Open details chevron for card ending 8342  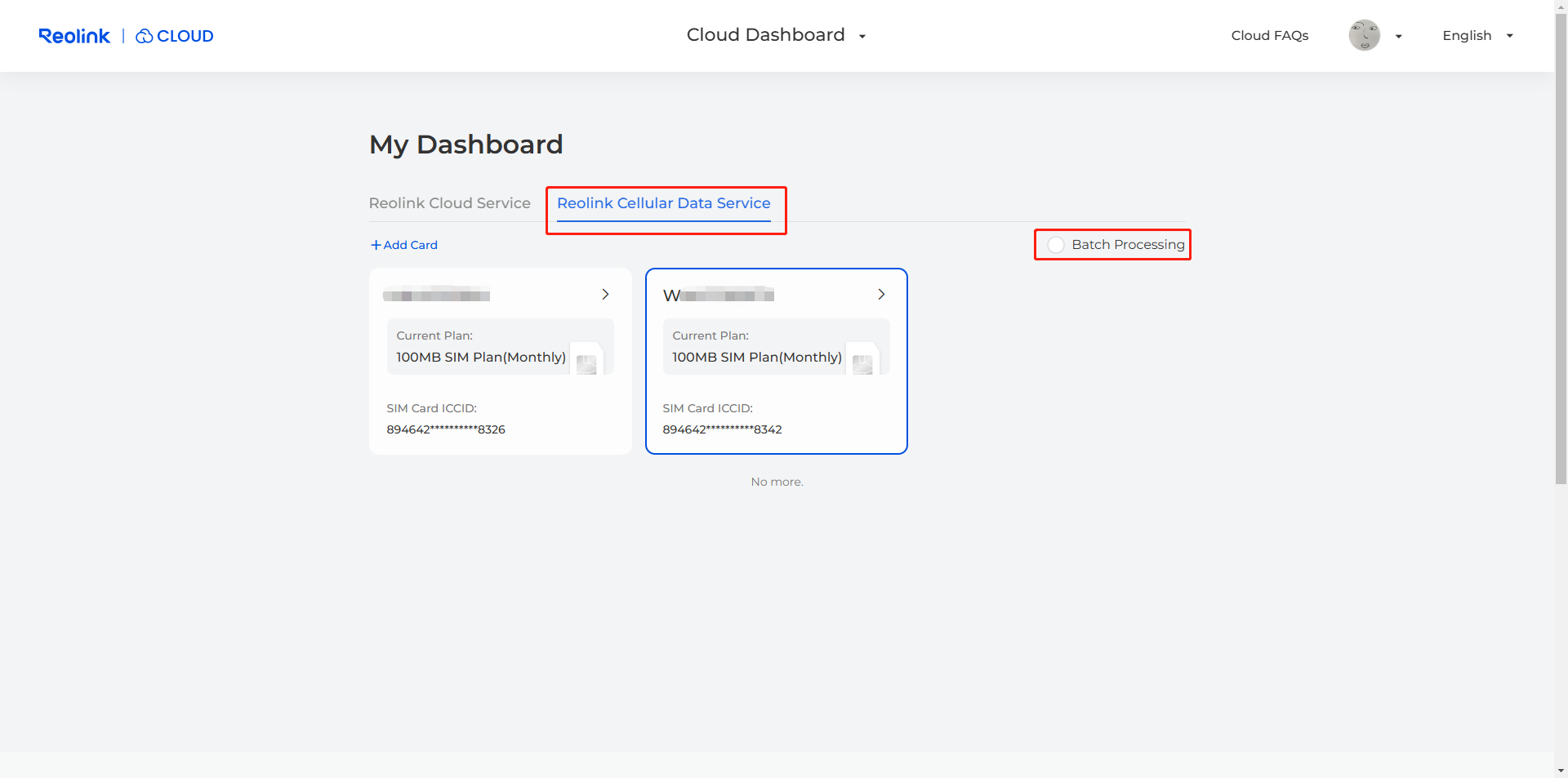(881, 294)
